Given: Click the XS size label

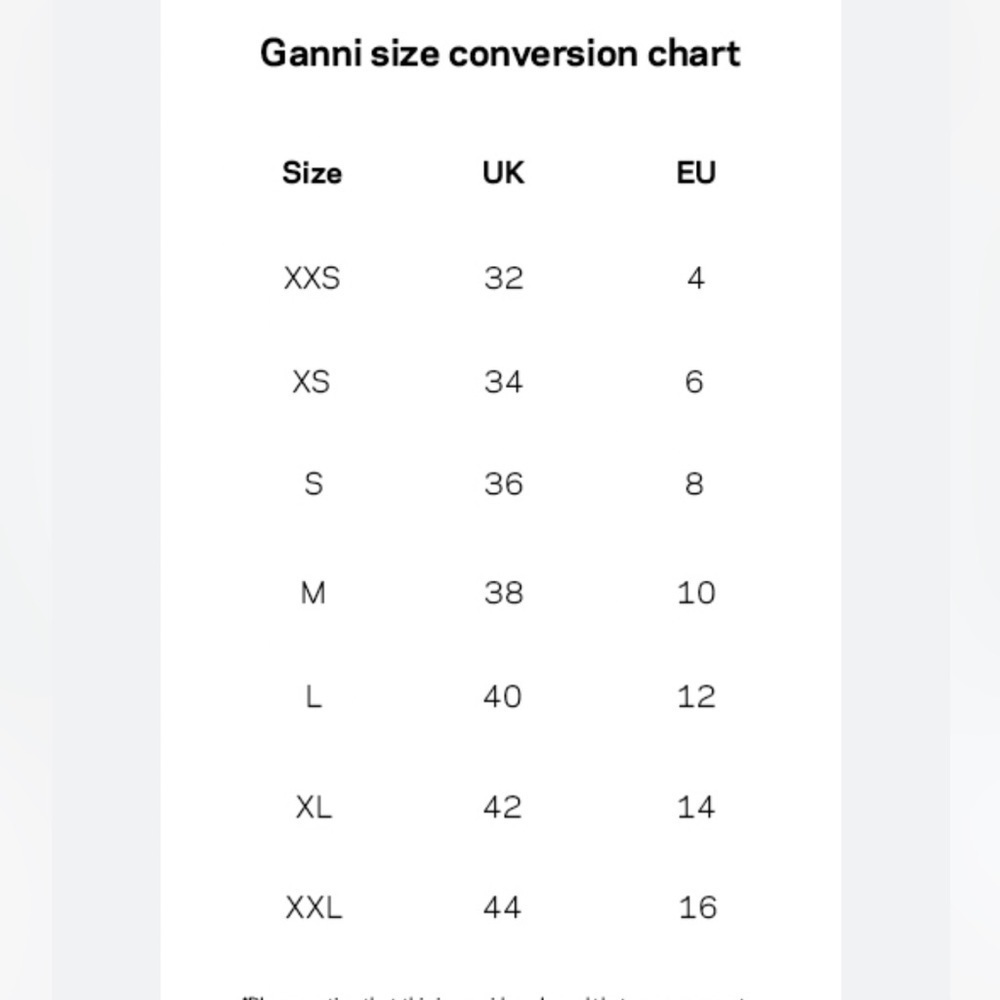Looking at the screenshot, I should coord(311,382).
